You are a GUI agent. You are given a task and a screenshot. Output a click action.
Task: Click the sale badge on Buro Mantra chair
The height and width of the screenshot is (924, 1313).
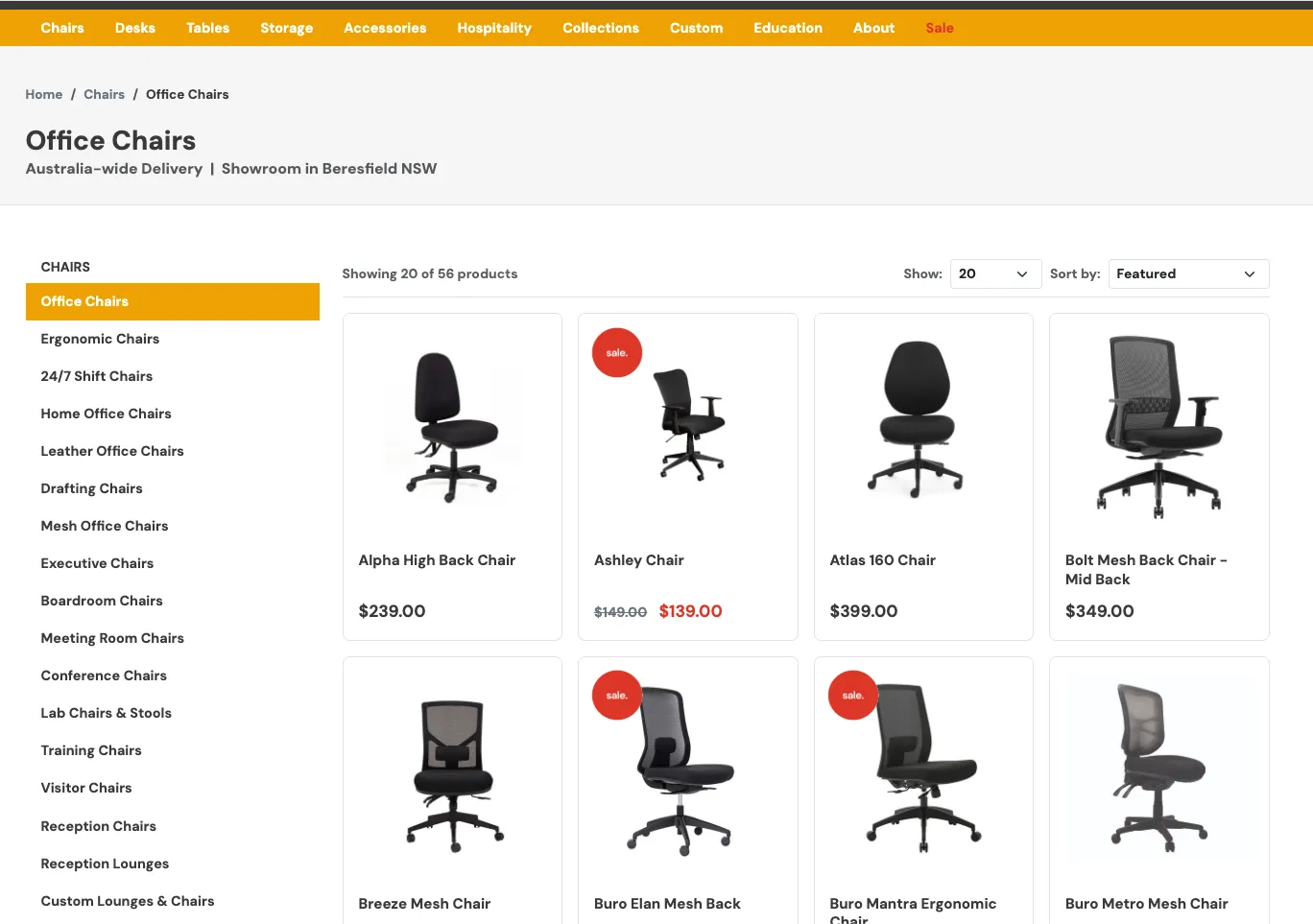click(853, 695)
